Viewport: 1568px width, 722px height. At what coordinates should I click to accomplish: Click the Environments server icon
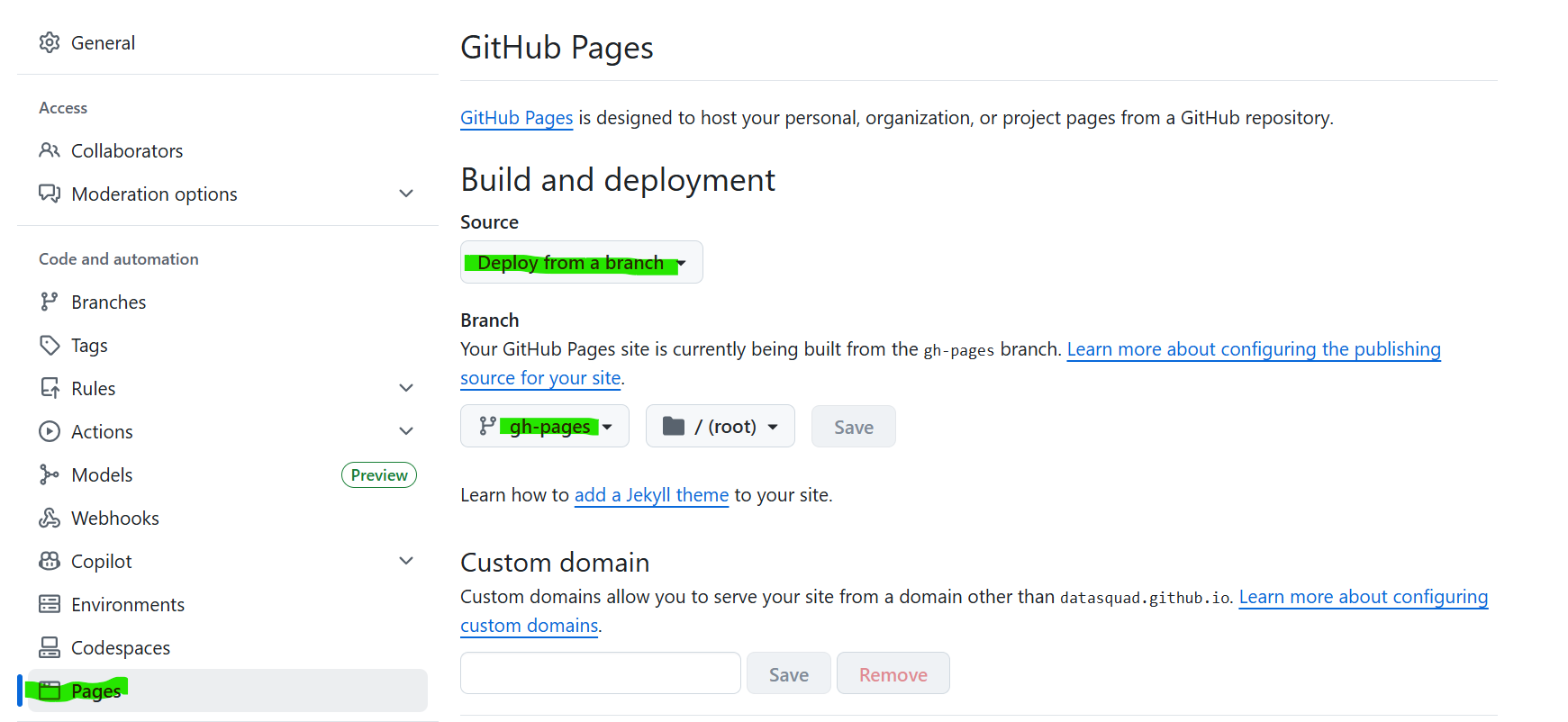50,604
